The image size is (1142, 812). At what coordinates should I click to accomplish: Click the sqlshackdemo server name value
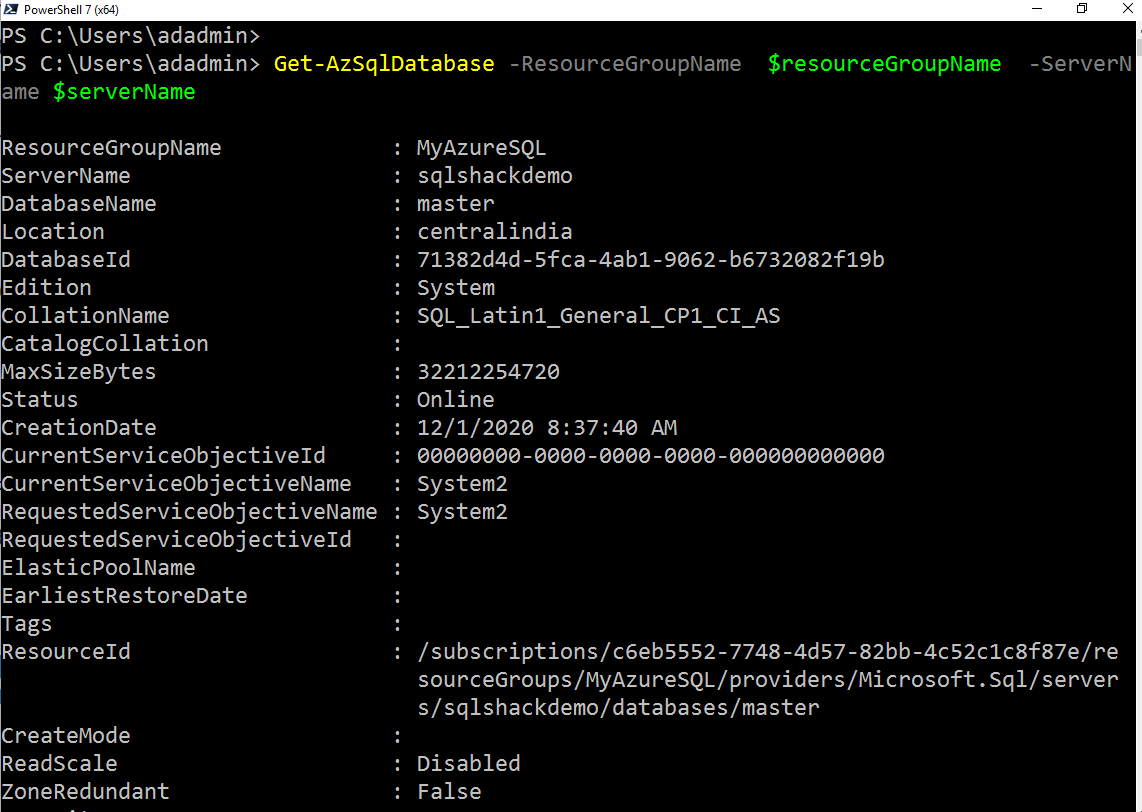pyautogui.click(x=494, y=176)
